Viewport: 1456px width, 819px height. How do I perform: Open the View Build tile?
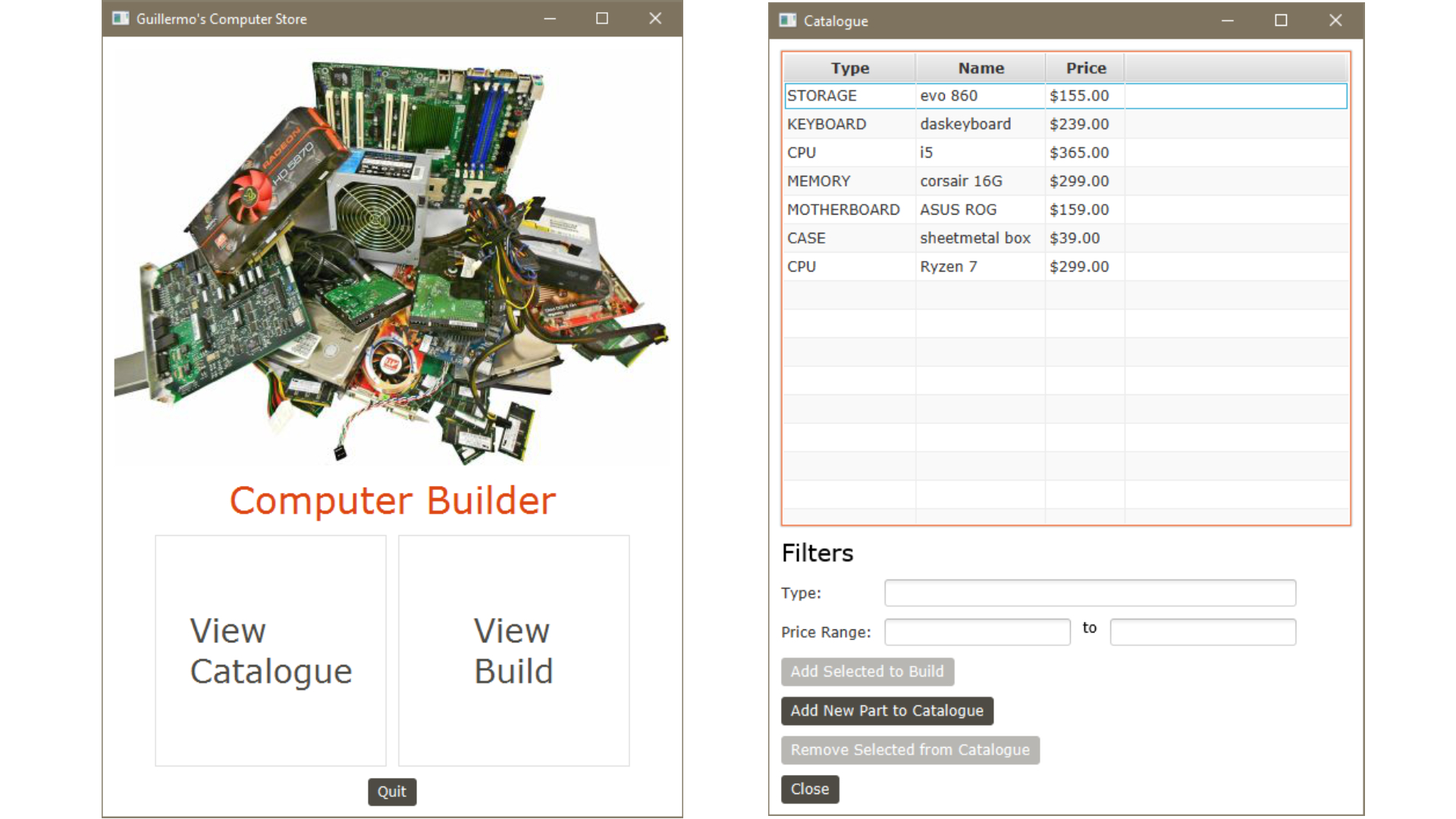point(514,651)
